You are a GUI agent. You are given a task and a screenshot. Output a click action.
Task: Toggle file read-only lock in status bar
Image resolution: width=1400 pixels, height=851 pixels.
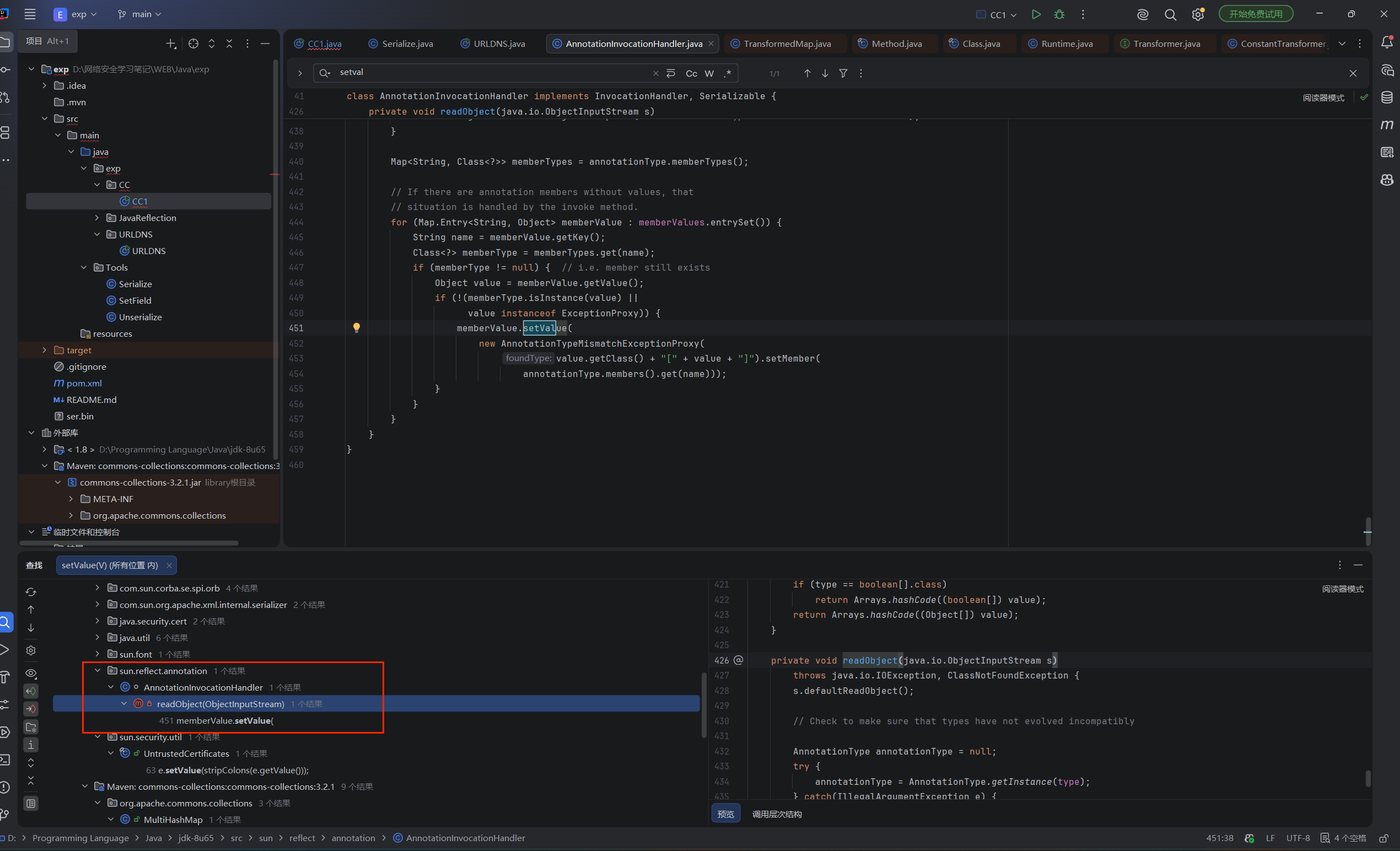tap(1384, 838)
